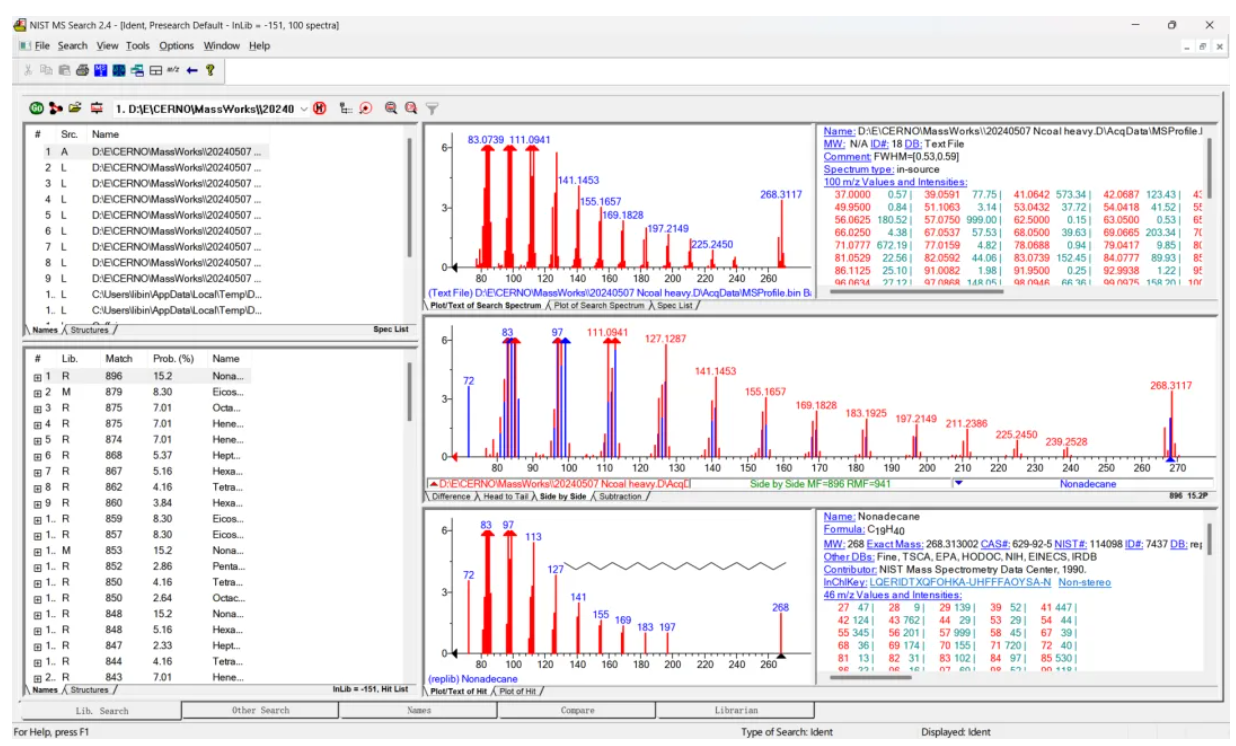Click the Other DBs link
The image size is (1236, 746).
[x=851, y=556]
